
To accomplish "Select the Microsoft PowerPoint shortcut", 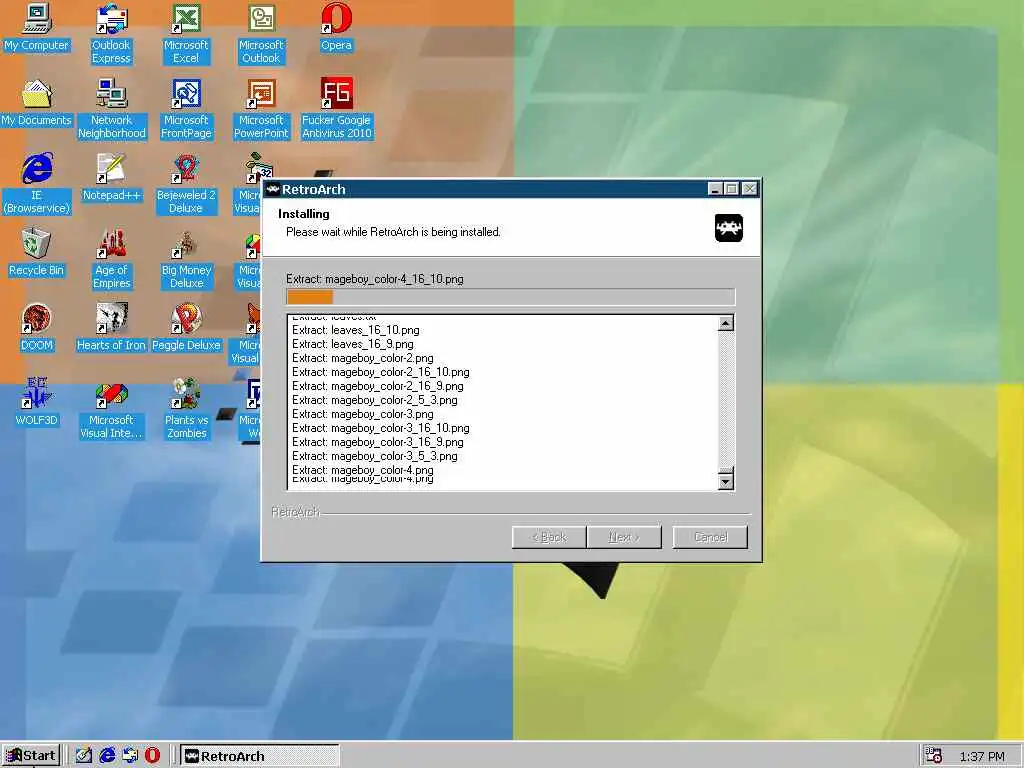I will [x=261, y=109].
